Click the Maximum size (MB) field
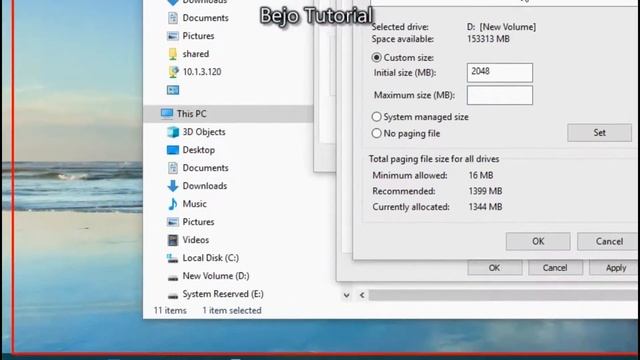 click(x=500, y=95)
